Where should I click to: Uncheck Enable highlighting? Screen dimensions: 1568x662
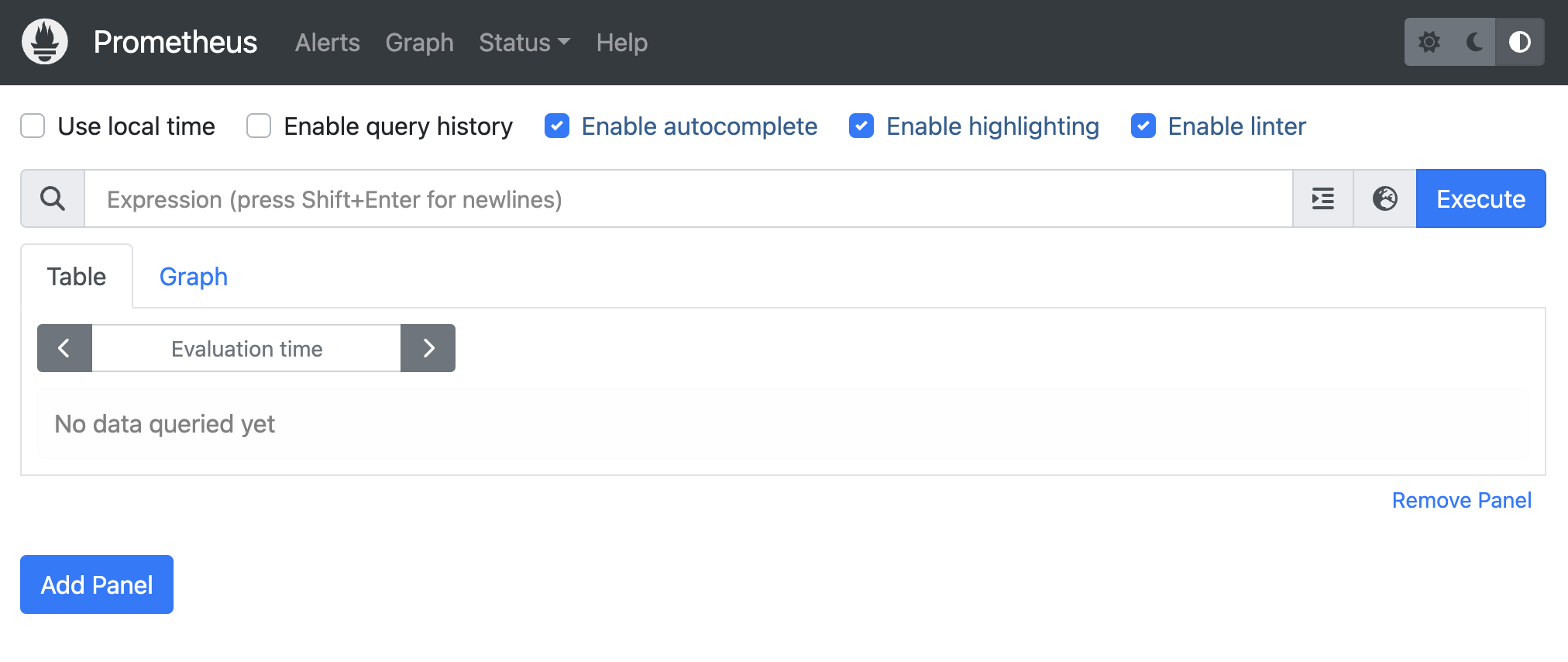pos(861,126)
